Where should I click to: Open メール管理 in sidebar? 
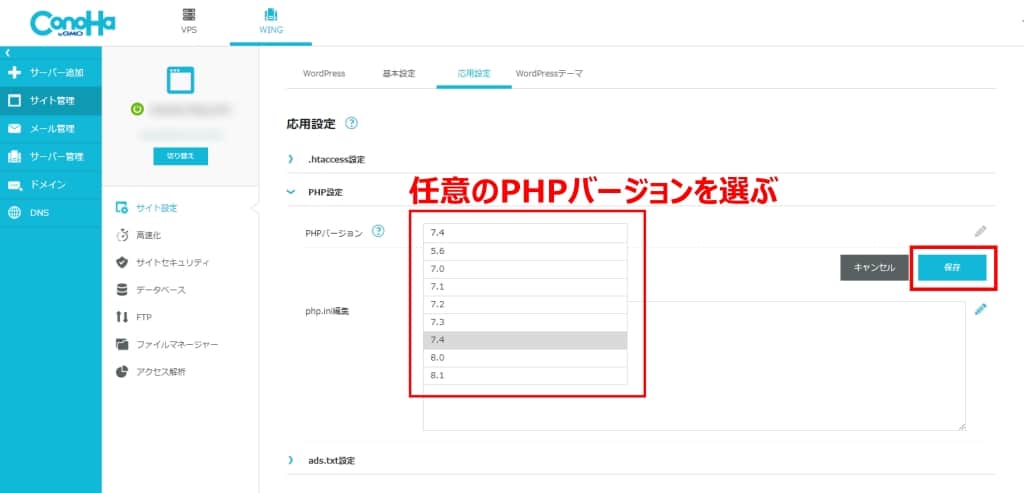point(50,129)
